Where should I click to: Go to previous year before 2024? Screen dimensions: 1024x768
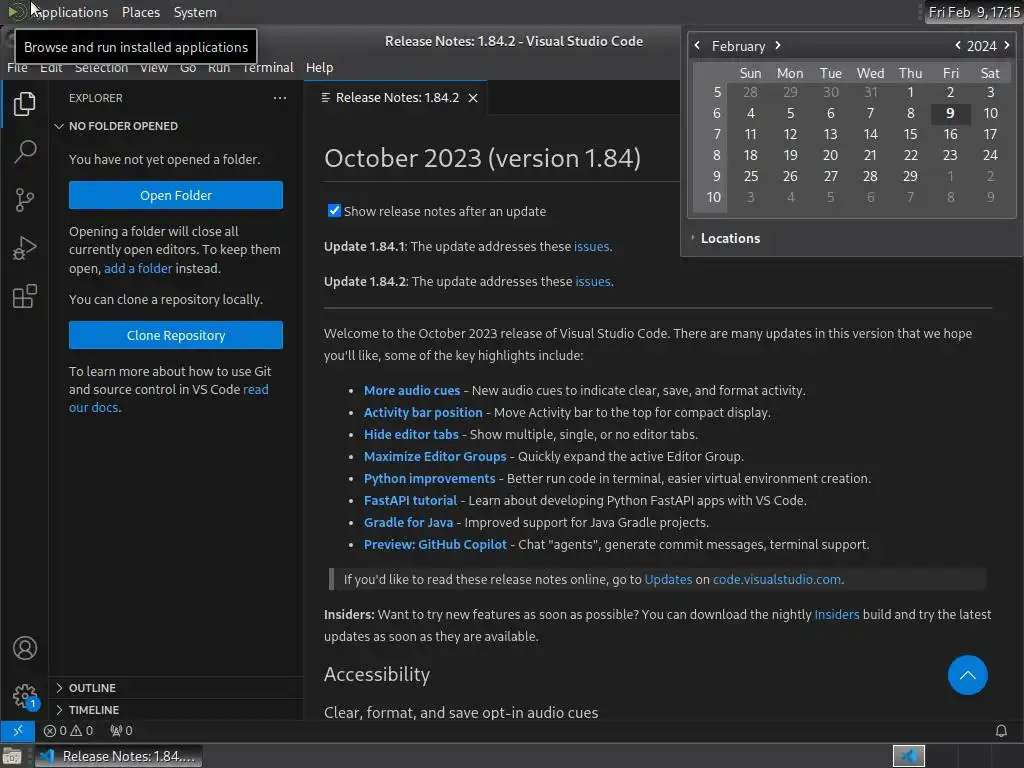tap(957, 45)
